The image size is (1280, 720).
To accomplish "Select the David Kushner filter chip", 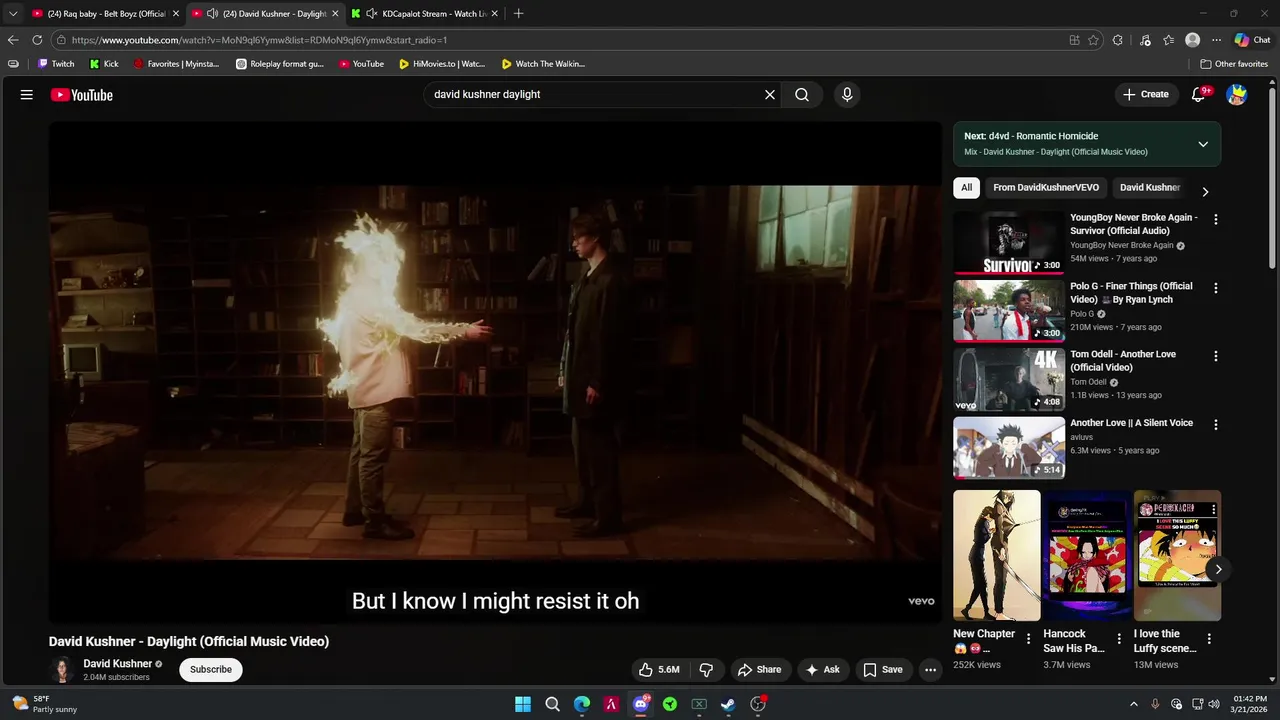I will [x=1150, y=187].
